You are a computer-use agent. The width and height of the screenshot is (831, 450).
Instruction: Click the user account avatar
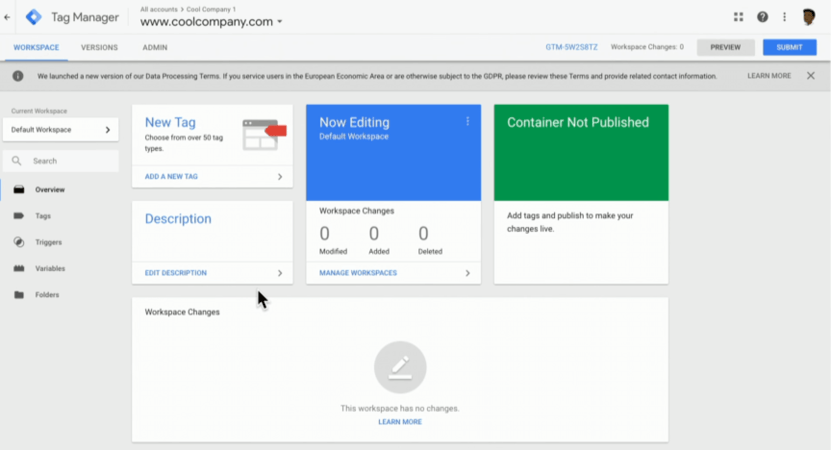point(809,17)
